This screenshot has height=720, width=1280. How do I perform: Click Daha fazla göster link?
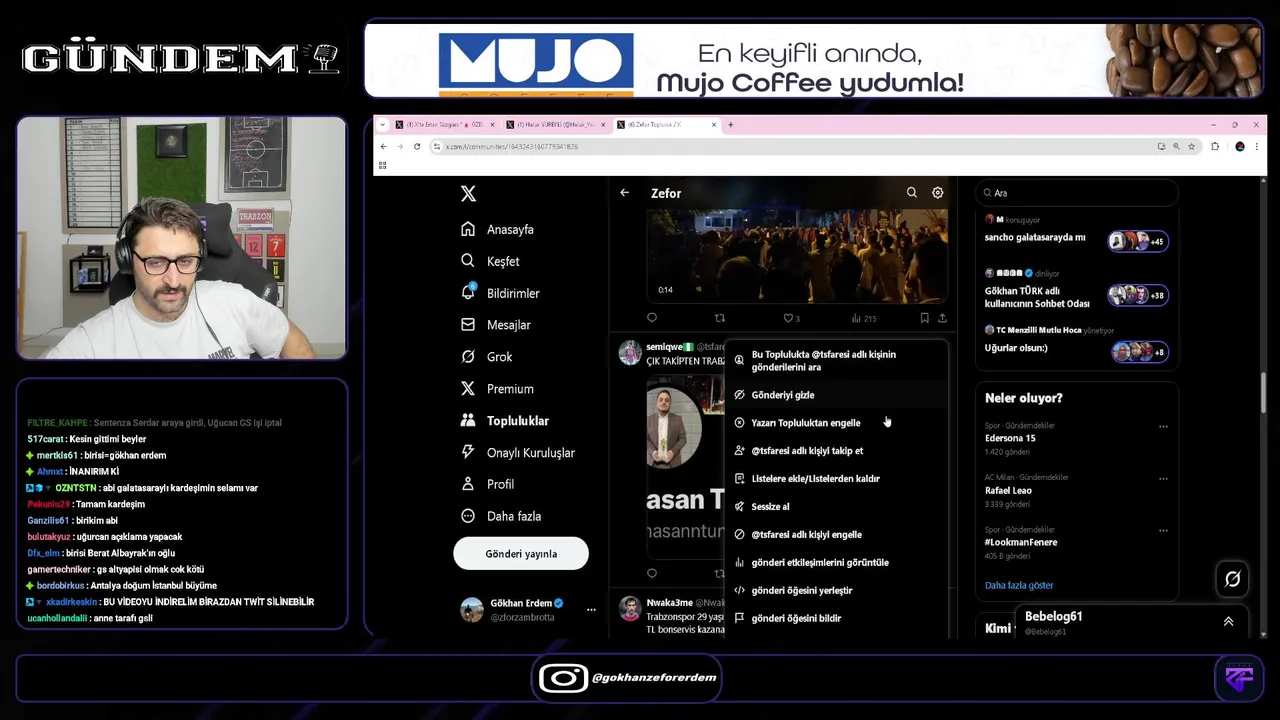pos(1019,586)
